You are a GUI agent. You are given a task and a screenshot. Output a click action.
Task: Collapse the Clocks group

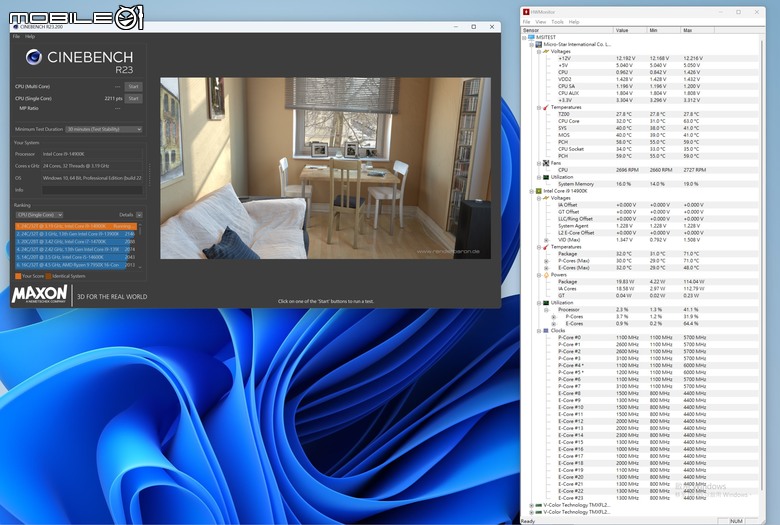(539, 330)
